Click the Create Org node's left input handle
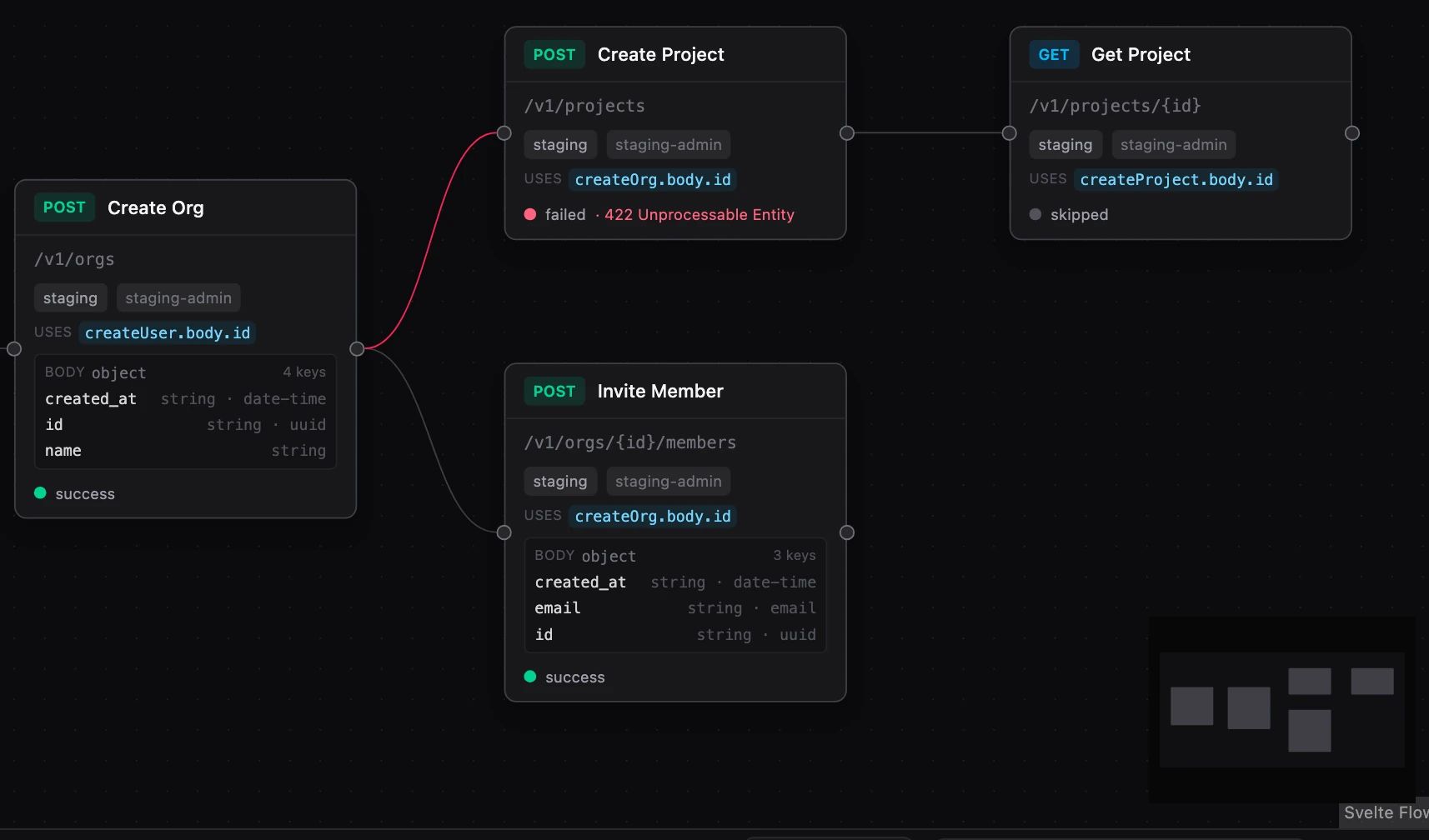Image resolution: width=1429 pixels, height=840 pixels. pos(14,349)
